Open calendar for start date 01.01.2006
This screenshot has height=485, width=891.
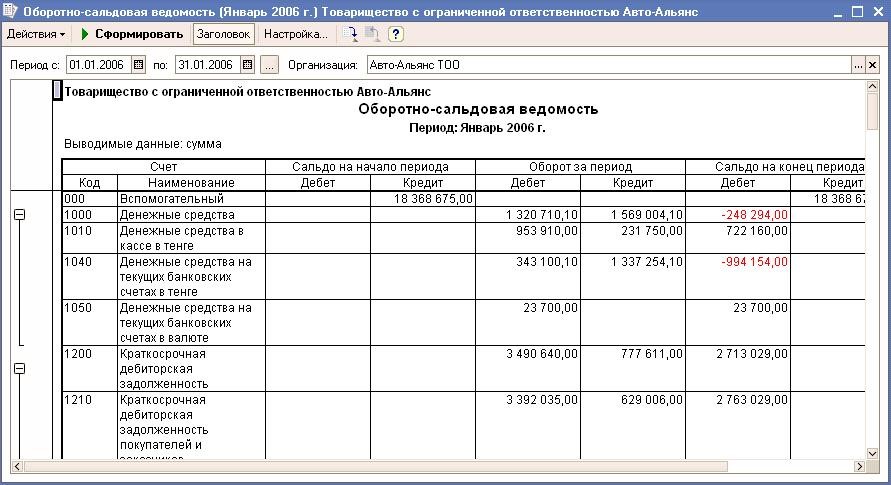(139, 65)
